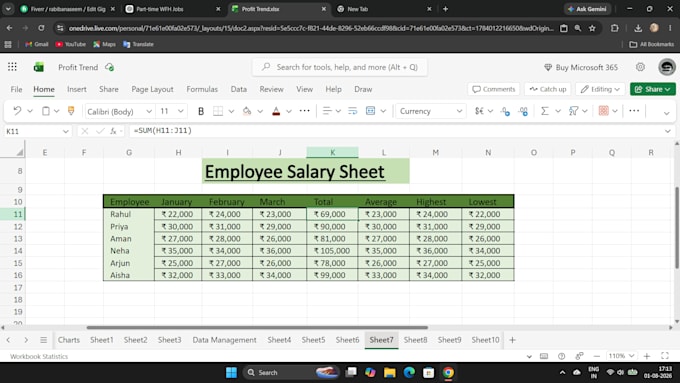This screenshot has height=383, width=680.
Task: Open File Explorer in the taskbar
Action: (x=389, y=373)
